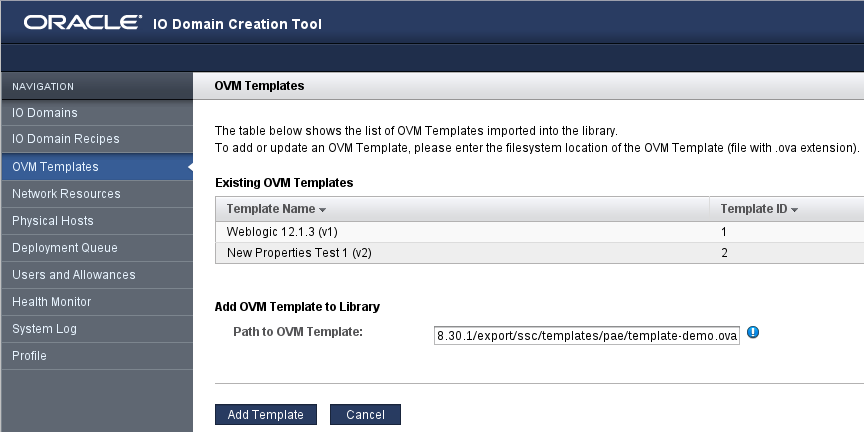This screenshot has width=864, height=432.
Task: Open the Profile page
Action: tap(30, 356)
